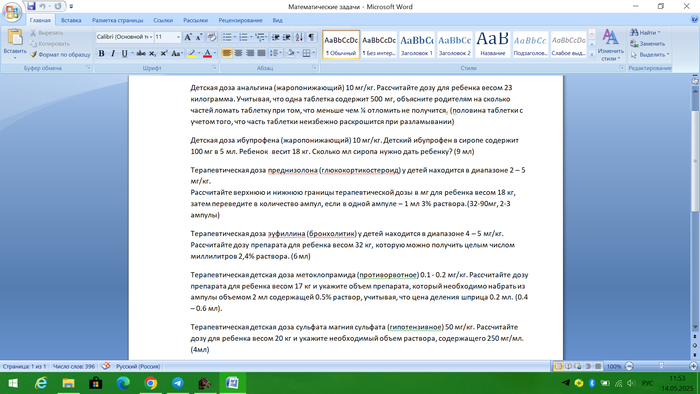Toggle bold formatting in Font group
Viewport: 700px width, 394px height.
(x=101, y=54)
